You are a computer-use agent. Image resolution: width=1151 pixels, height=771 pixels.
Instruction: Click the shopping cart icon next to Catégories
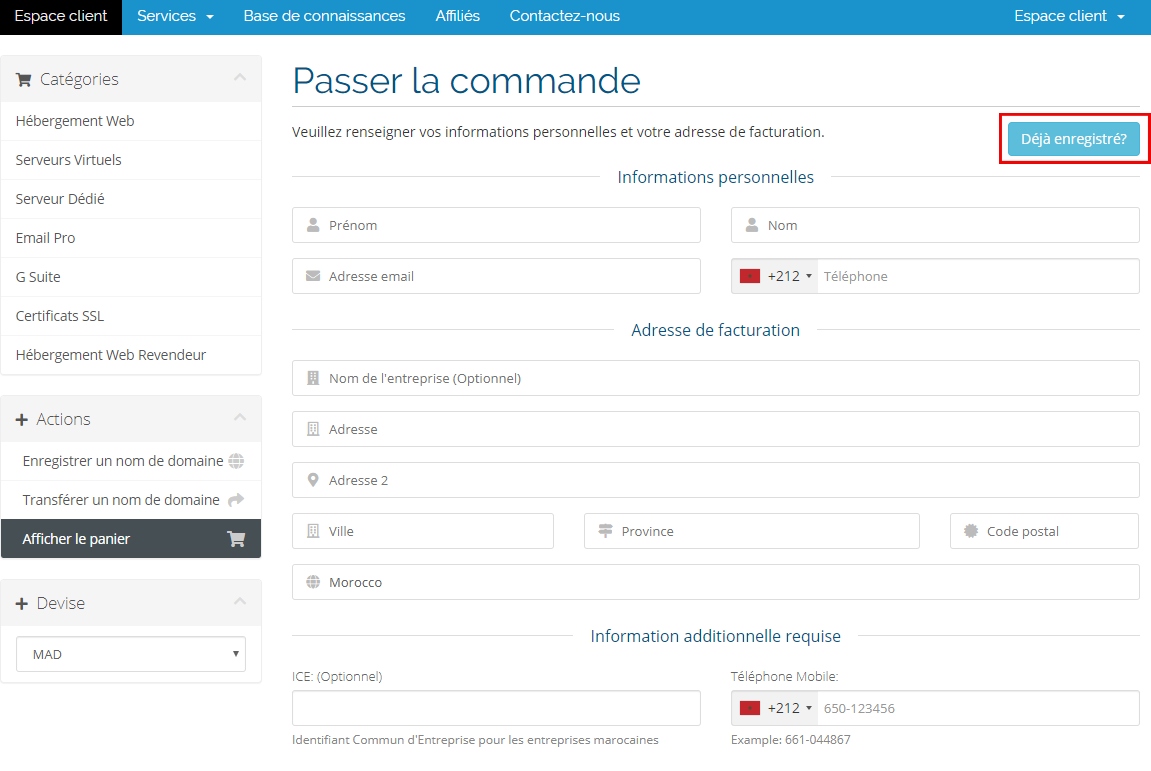pyautogui.click(x=23, y=79)
